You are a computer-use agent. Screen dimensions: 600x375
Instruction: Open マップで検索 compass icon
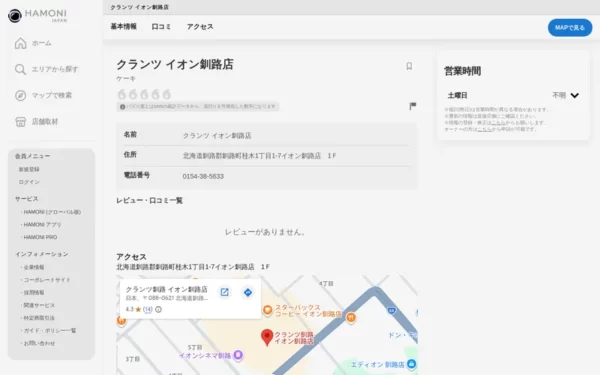(x=20, y=95)
